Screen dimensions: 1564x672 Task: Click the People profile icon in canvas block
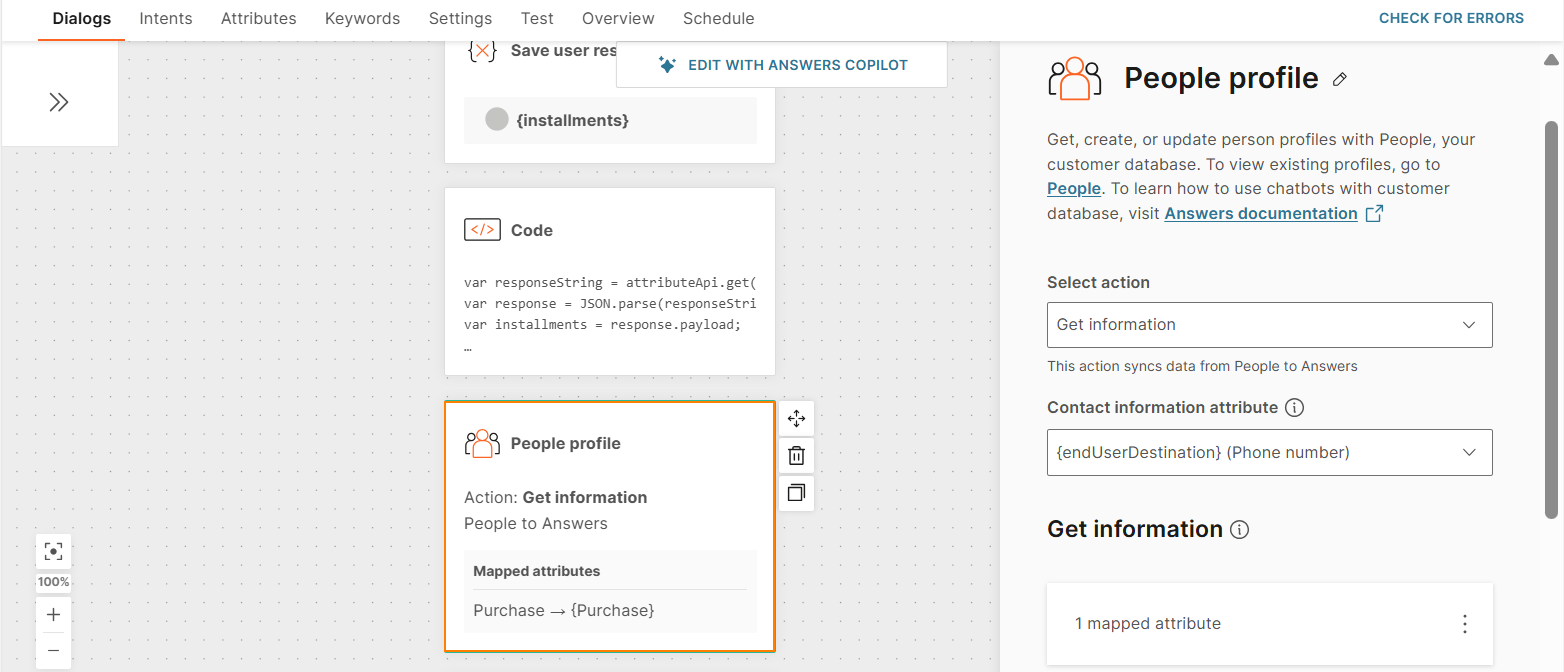click(482, 444)
